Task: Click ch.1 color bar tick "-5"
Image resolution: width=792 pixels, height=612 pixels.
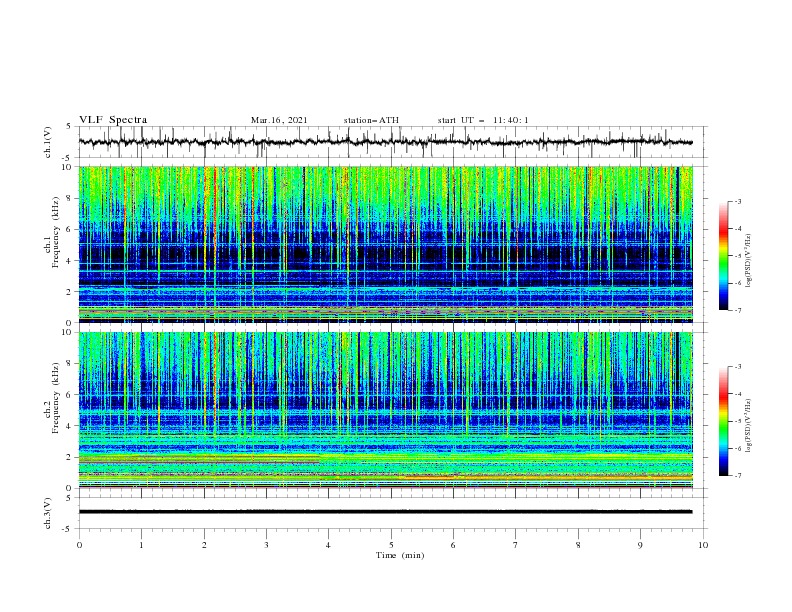Action: (x=738, y=256)
